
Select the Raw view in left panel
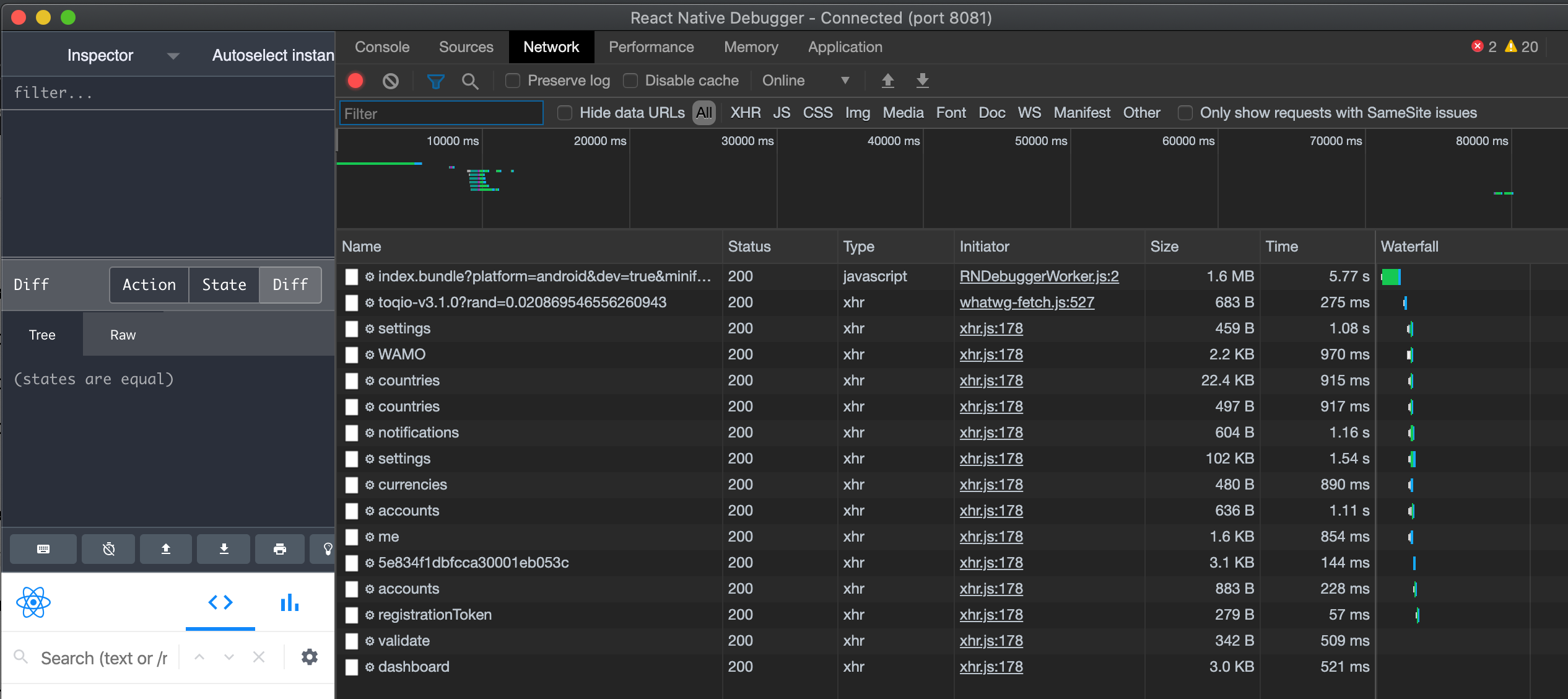point(122,335)
